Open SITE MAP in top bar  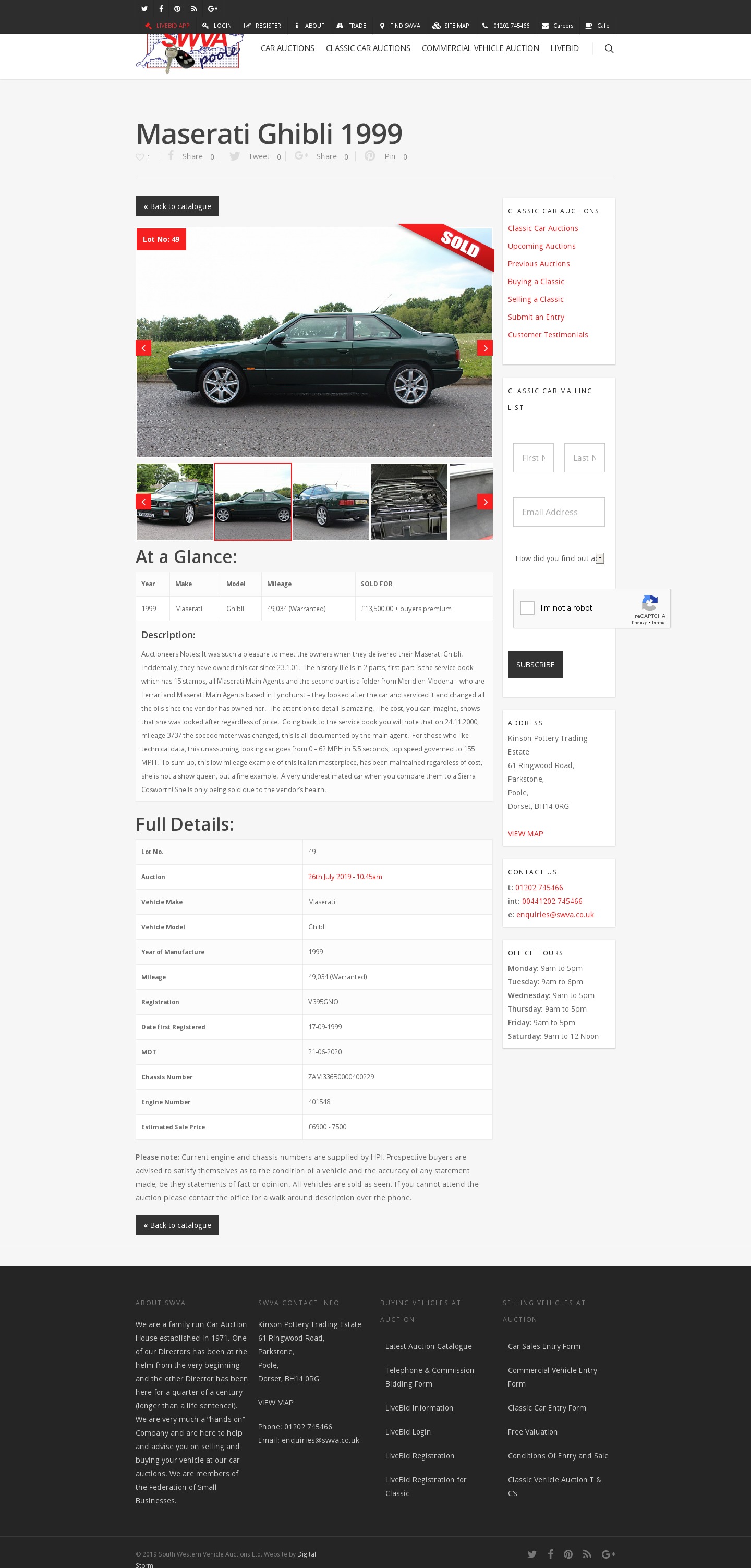click(451, 26)
